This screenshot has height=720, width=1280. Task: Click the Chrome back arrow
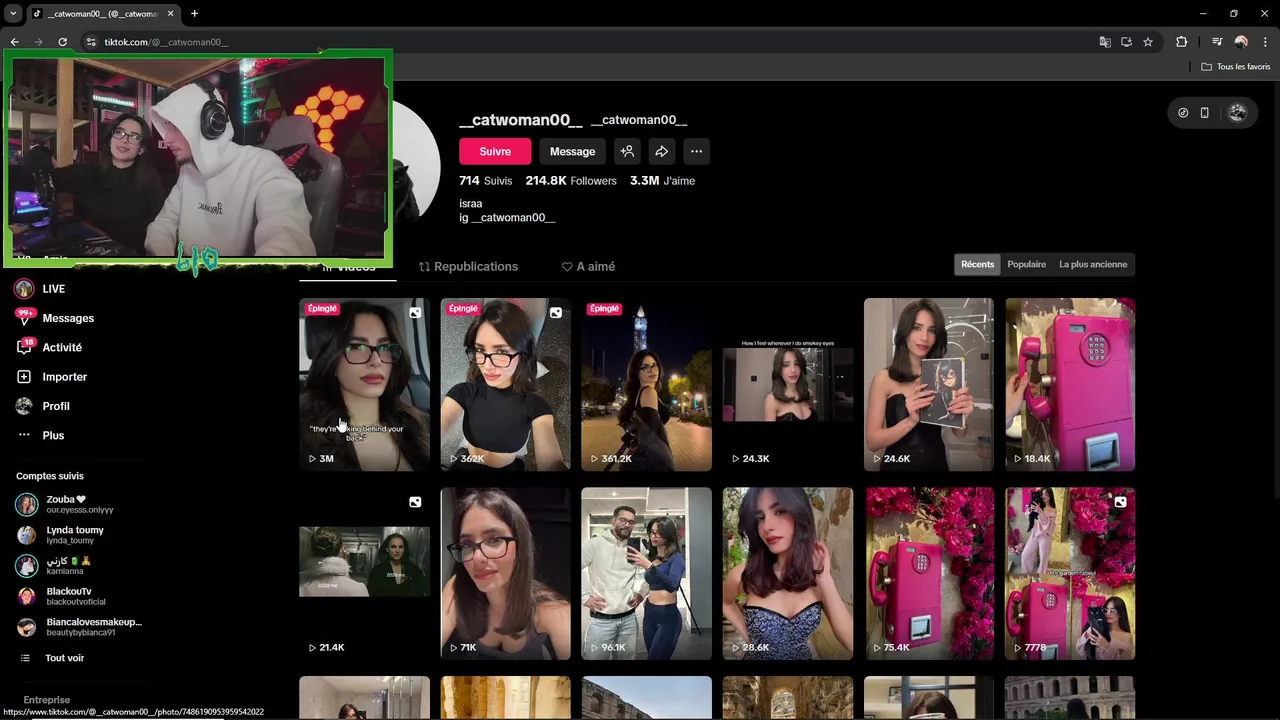point(14,42)
